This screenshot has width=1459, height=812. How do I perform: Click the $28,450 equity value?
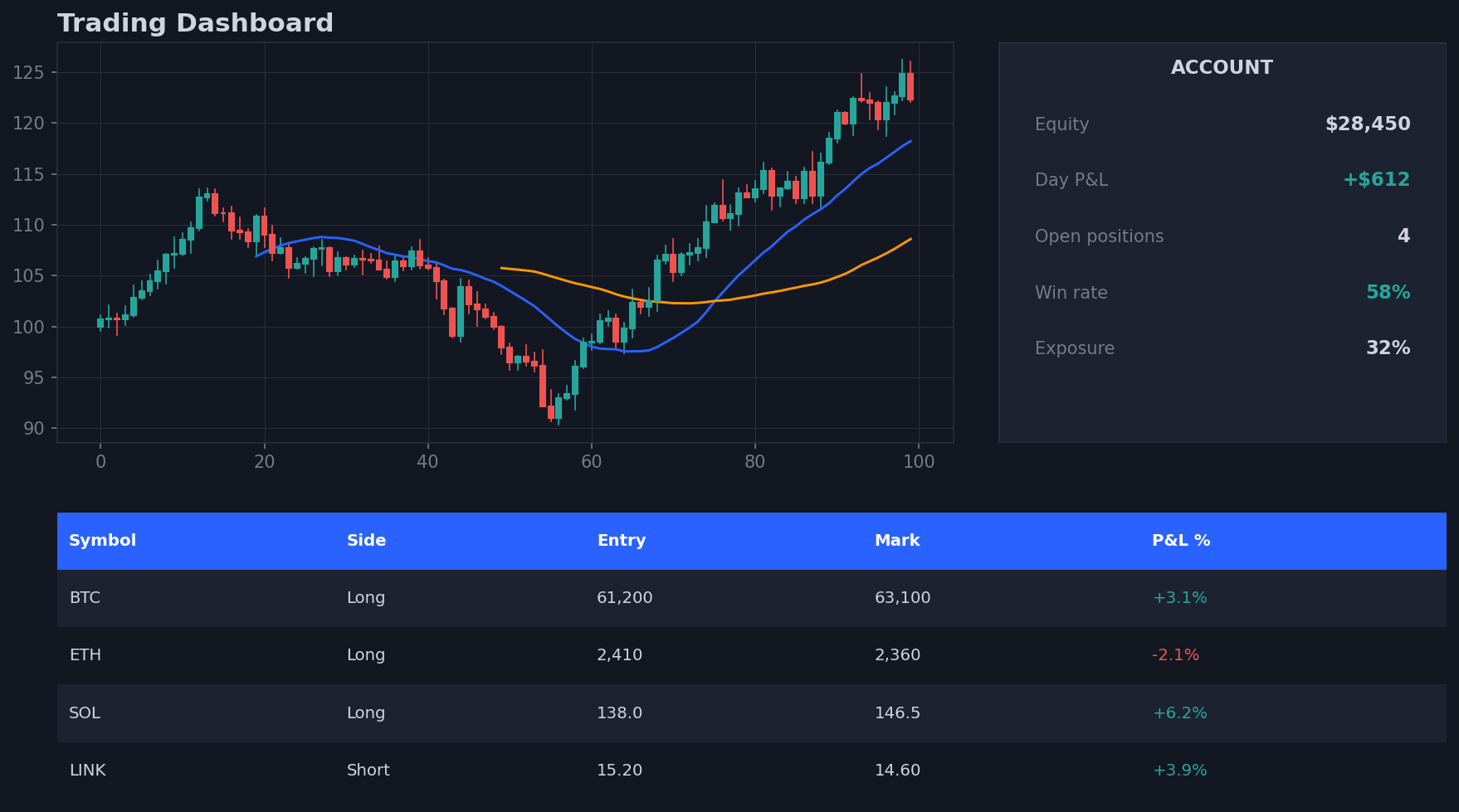(1368, 124)
